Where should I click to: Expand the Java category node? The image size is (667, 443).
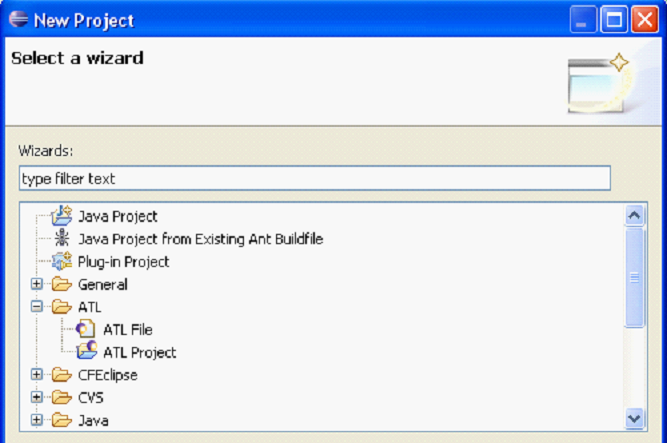point(37,420)
